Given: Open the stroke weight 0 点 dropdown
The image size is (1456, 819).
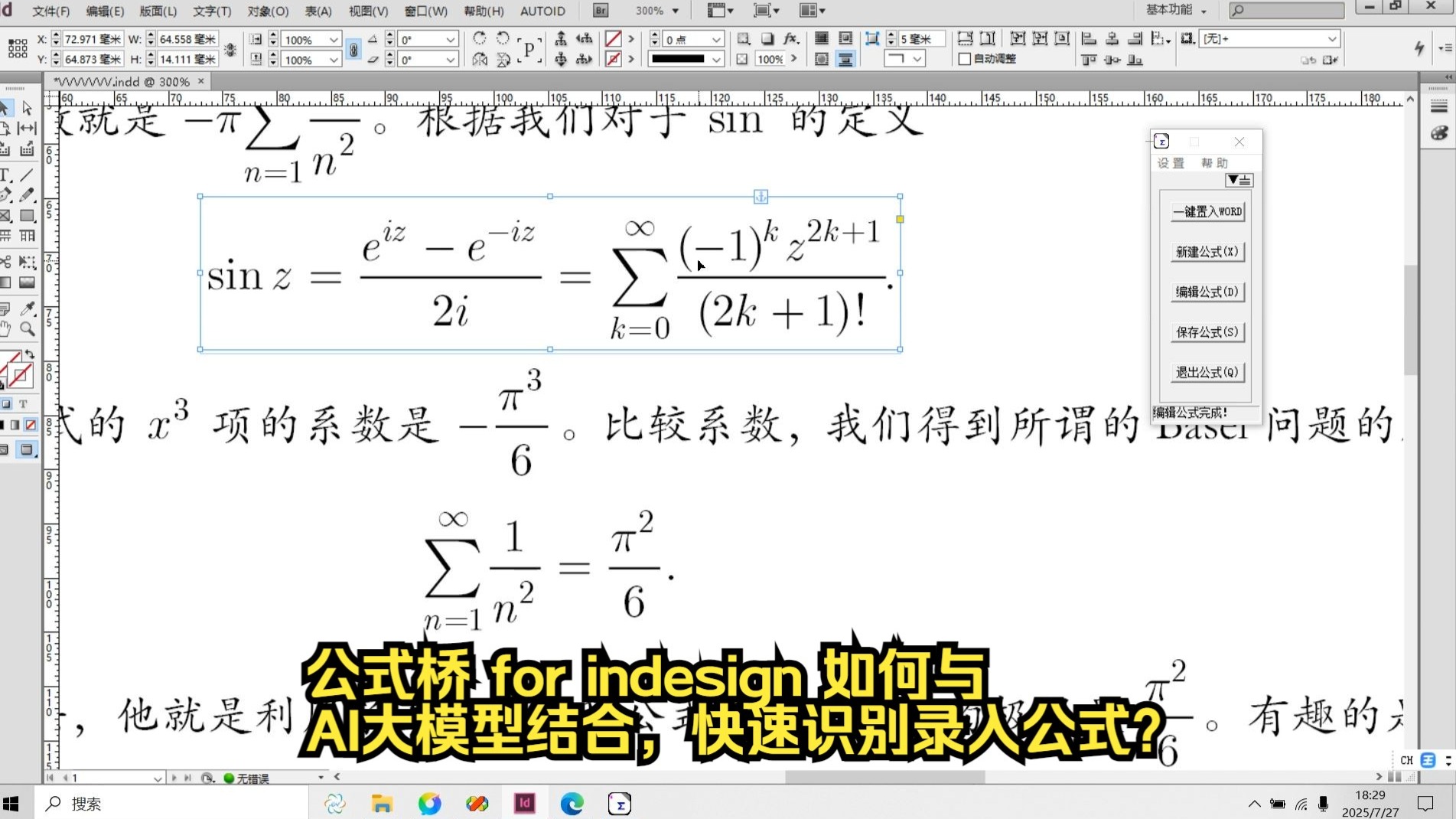Looking at the screenshot, I should [x=716, y=39].
